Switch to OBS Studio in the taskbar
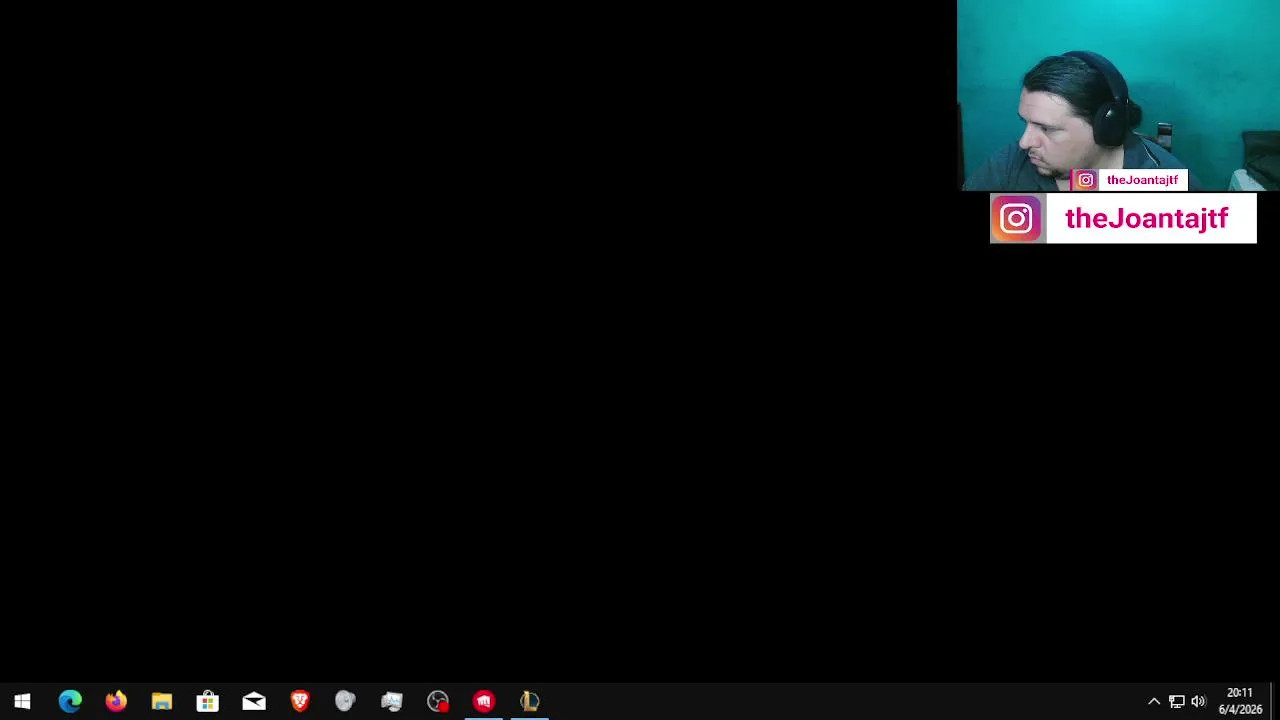Viewport: 1280px width, 720px height. 438,701
